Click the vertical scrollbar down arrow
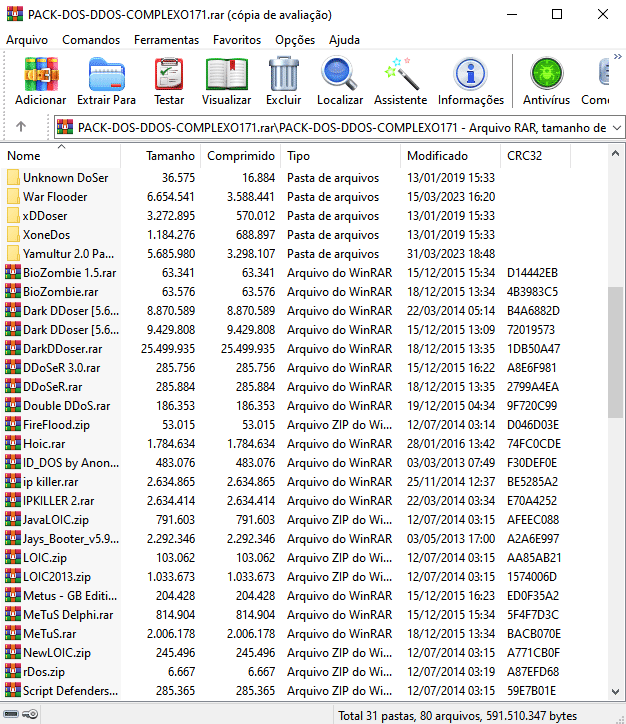This screenshot has height=724, width=626. [617, 691]
